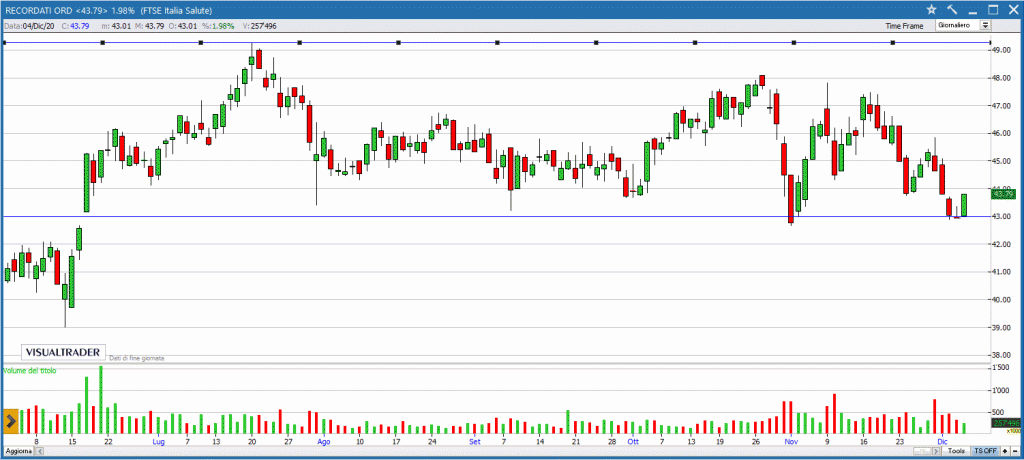Click the last green candle near 43.79
1024x460 pixels.
pyautogui.click(x=964, y=205)
